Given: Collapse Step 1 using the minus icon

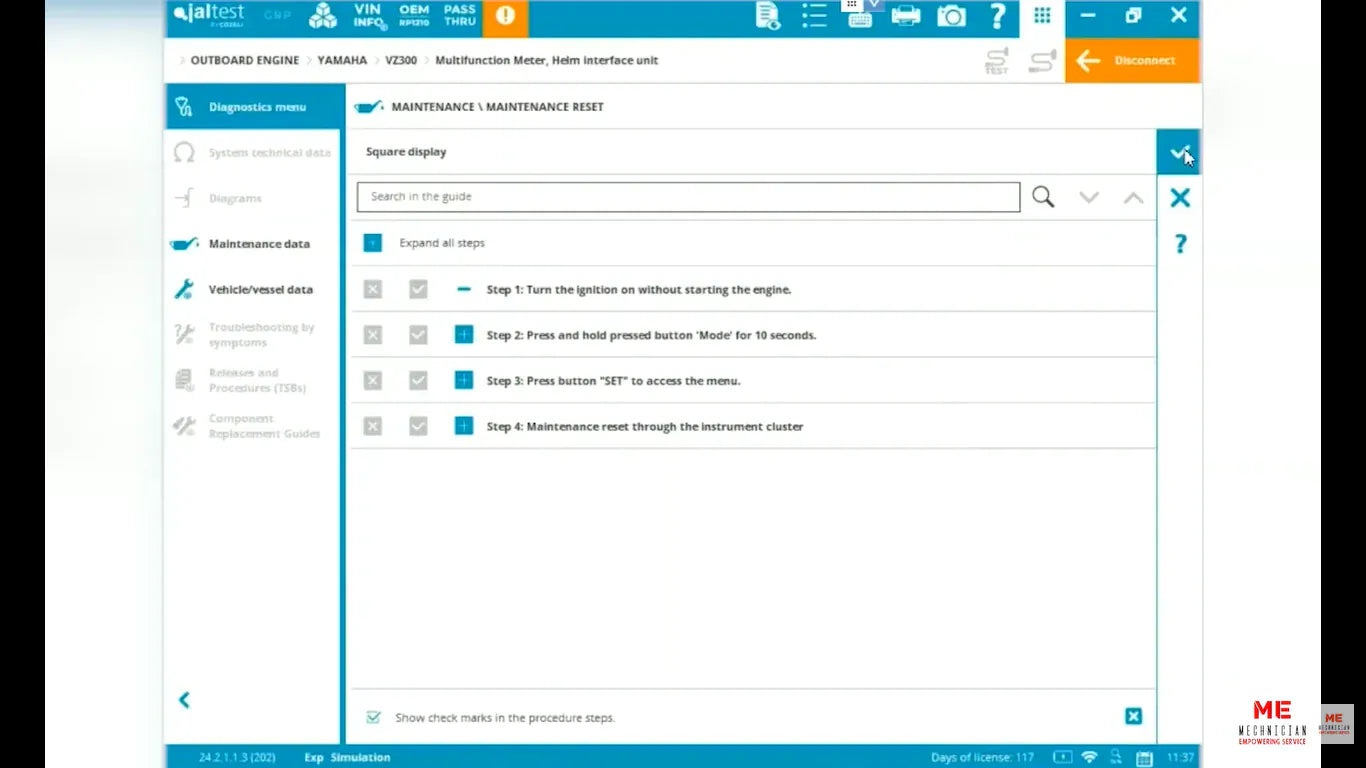Looking at the screenshot, I should point(463,289).
